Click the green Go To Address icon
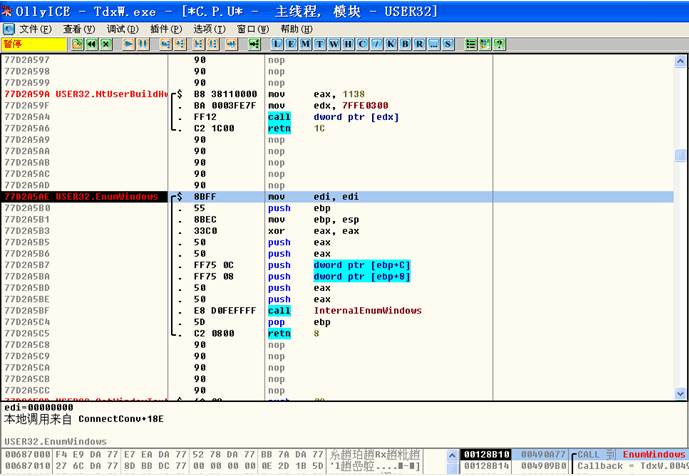This screenshot has height=476, width=689. coord(254,44)
